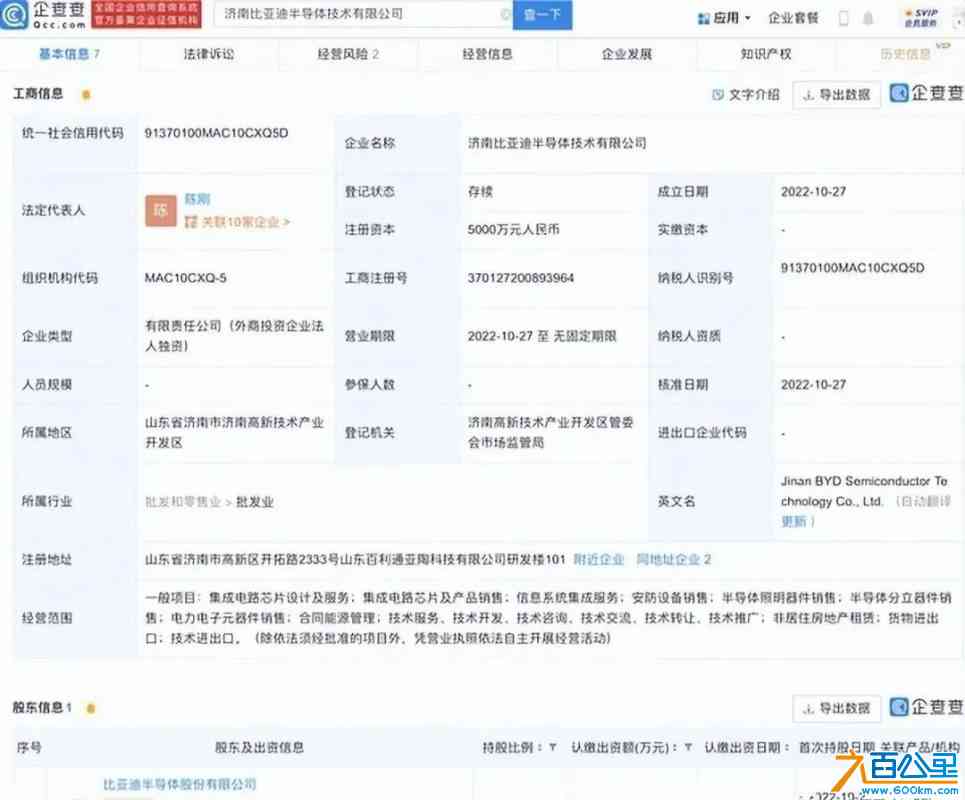Click 成立日期 value 2022-10-27
This screenshot has height=800, width=965.
[x=814, y=192]
